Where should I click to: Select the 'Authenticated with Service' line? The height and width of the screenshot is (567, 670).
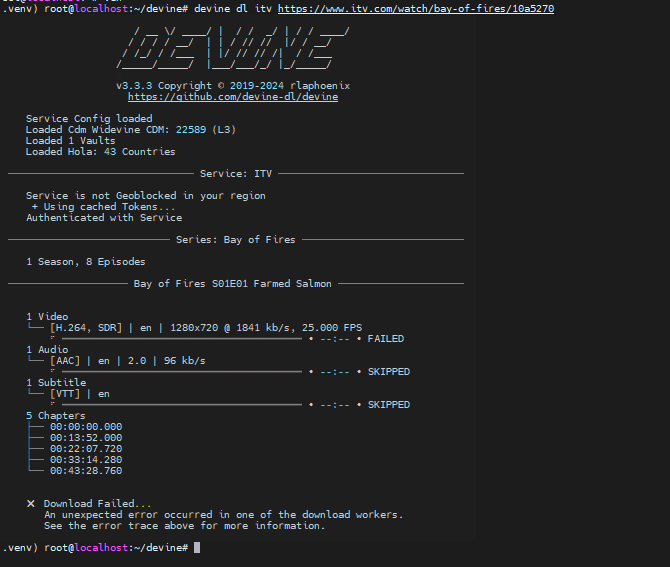(x=104, y=217)
